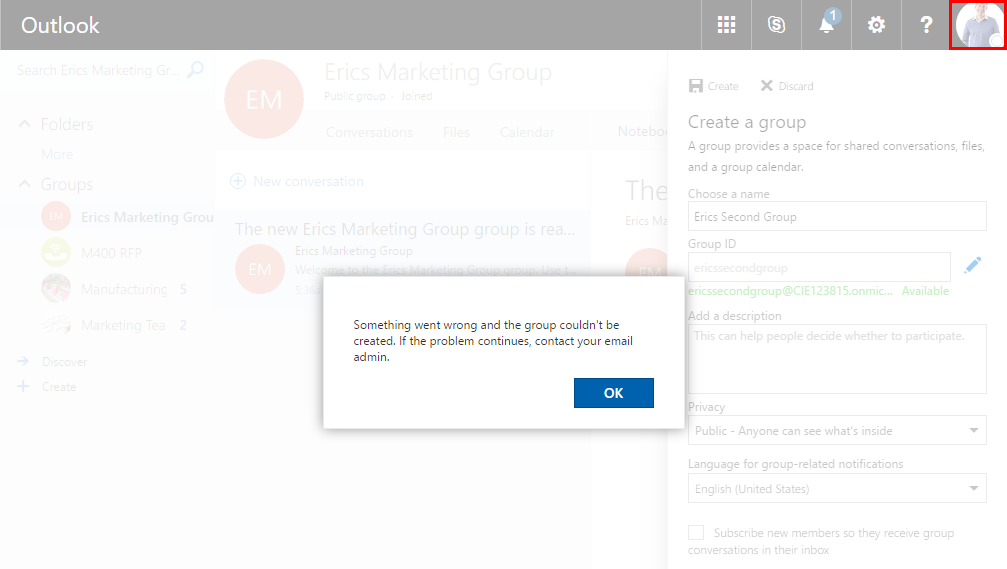Edit the Group ID with the pencil icon
Image resolution: width=1007 pixels, height=569 pixels.
click(972, 265)
